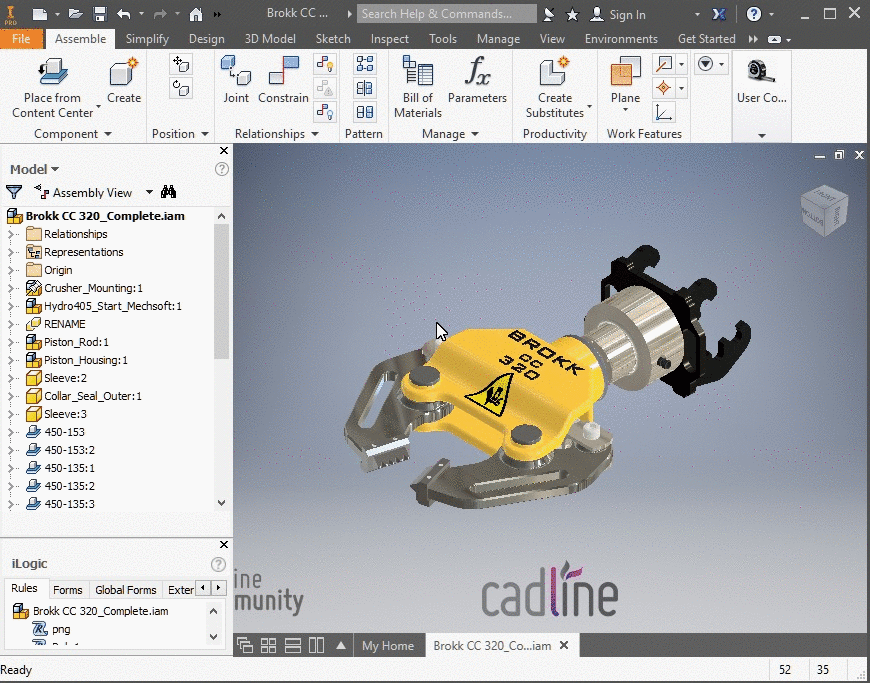Viewport: 870px width, 683px height.
Task: Click the tile windows grid icon
Action: coord(269,645)
